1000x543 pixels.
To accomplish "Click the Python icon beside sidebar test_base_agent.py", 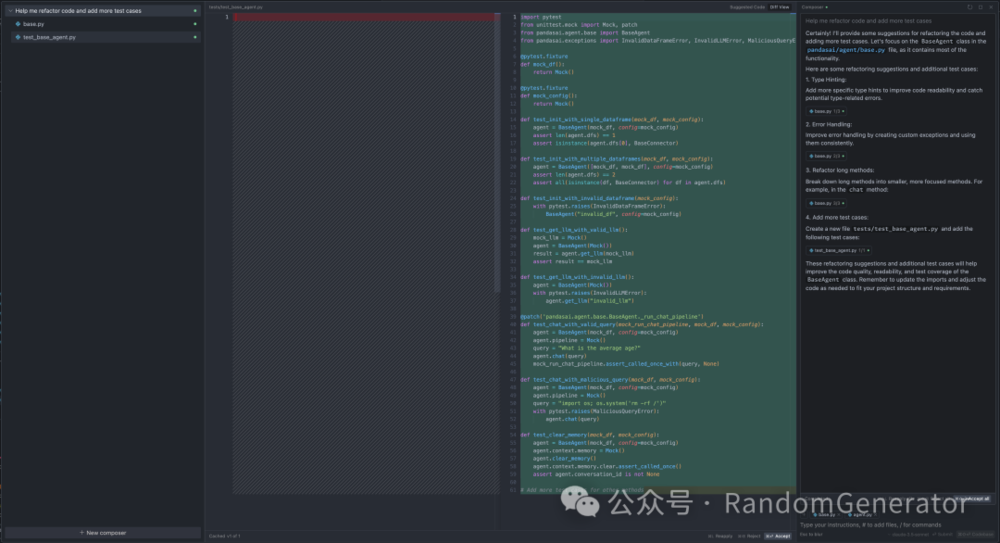I will click(x=18, y=37).
